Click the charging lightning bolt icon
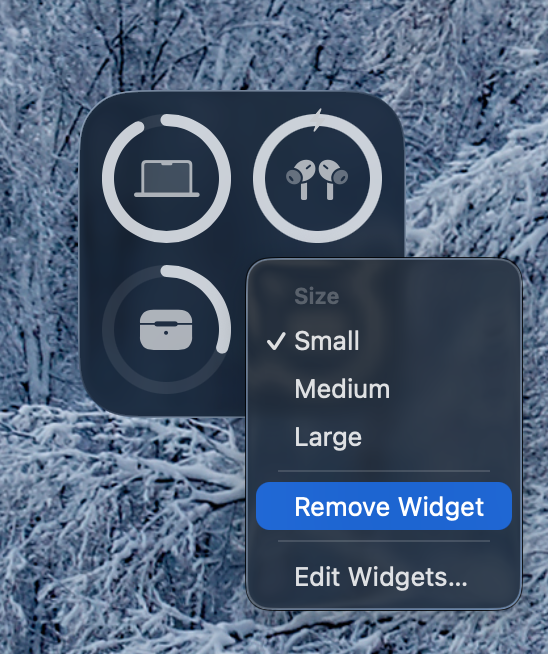 (317, 120)
